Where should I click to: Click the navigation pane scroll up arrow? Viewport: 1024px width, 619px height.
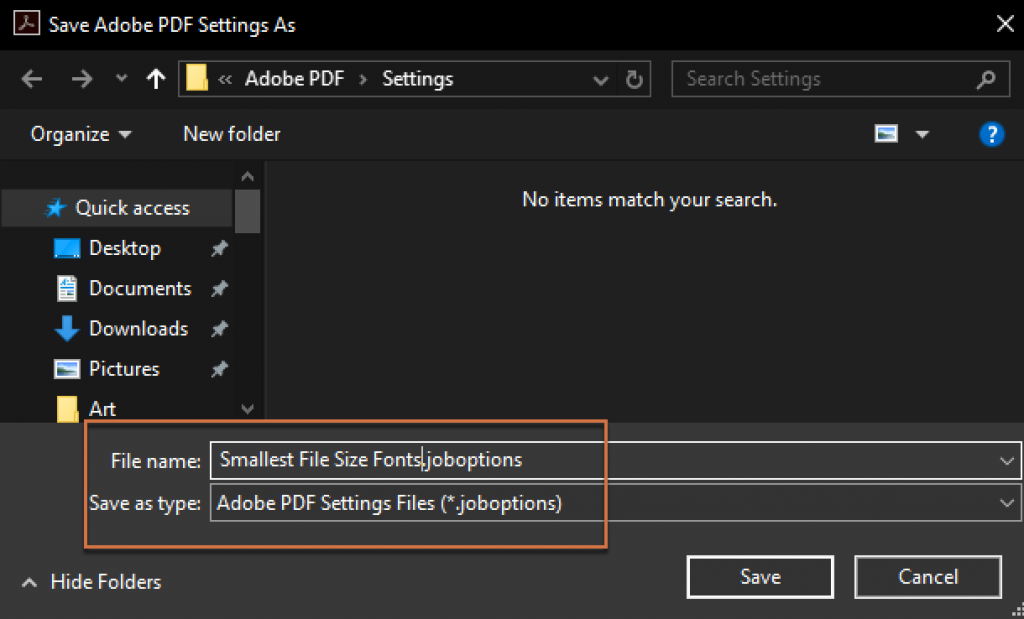[248, 176]
